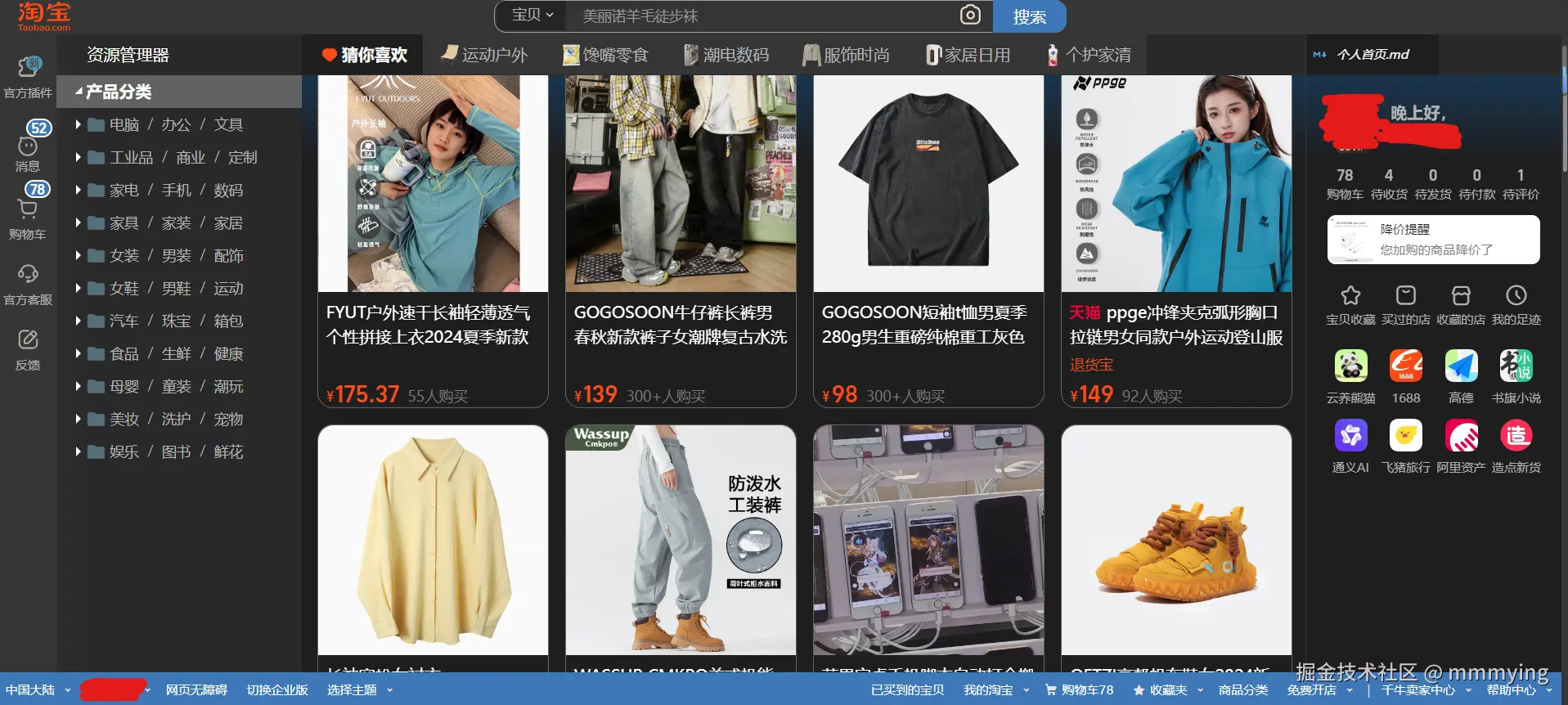Open the 宝贝 search type dropdown

(532, 15)
